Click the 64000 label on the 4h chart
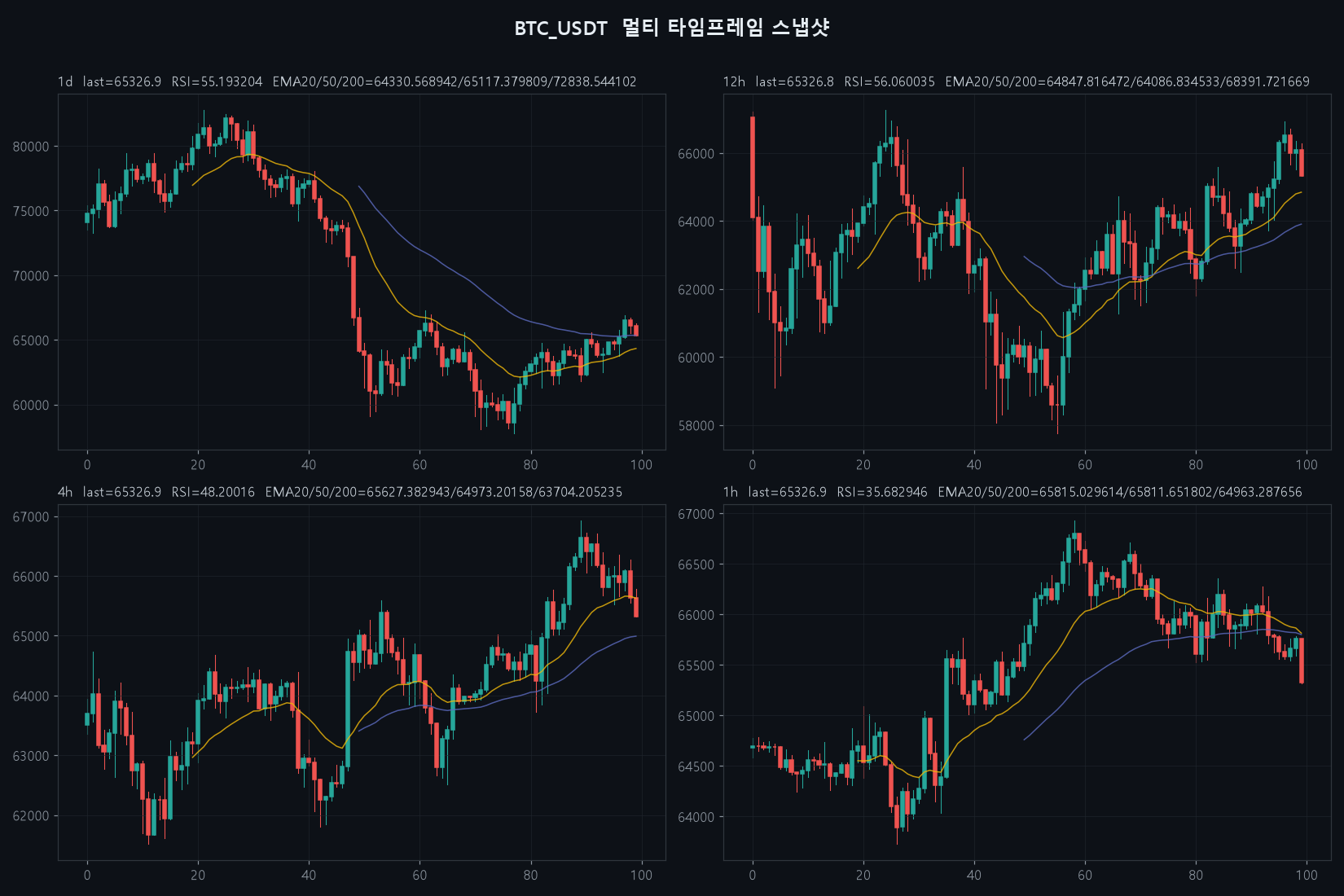This screenshot has height=896, width=1344. 31,696
